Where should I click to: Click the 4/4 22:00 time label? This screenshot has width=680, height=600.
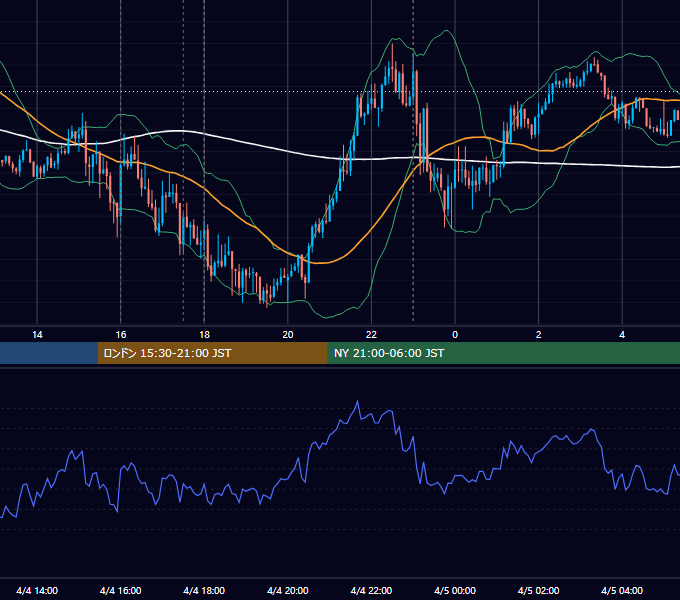click(371, 591)
